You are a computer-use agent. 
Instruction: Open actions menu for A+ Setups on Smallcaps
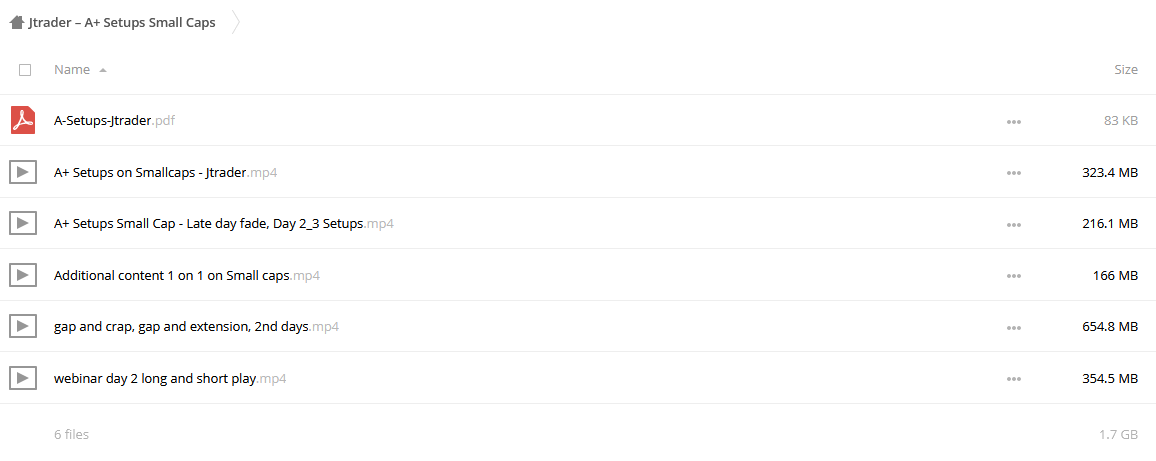[x=1014, y=173]
